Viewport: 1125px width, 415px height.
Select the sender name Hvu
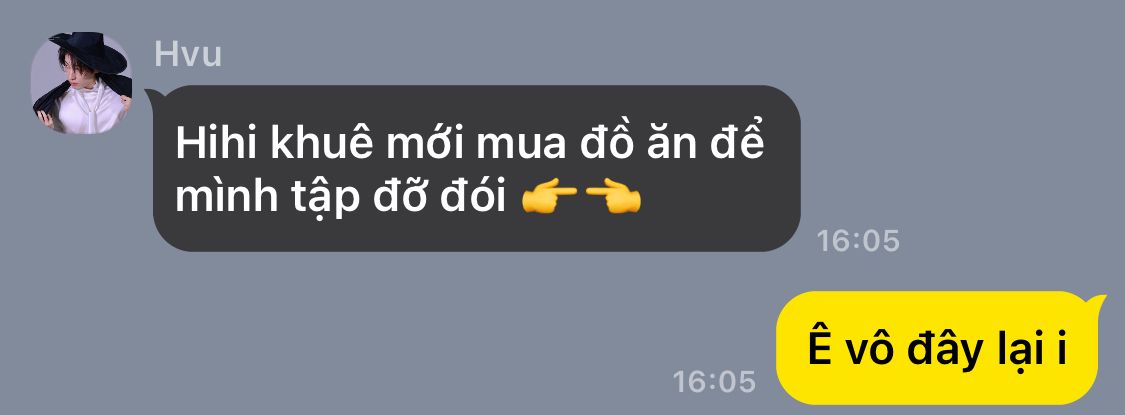tap(188, 55)
